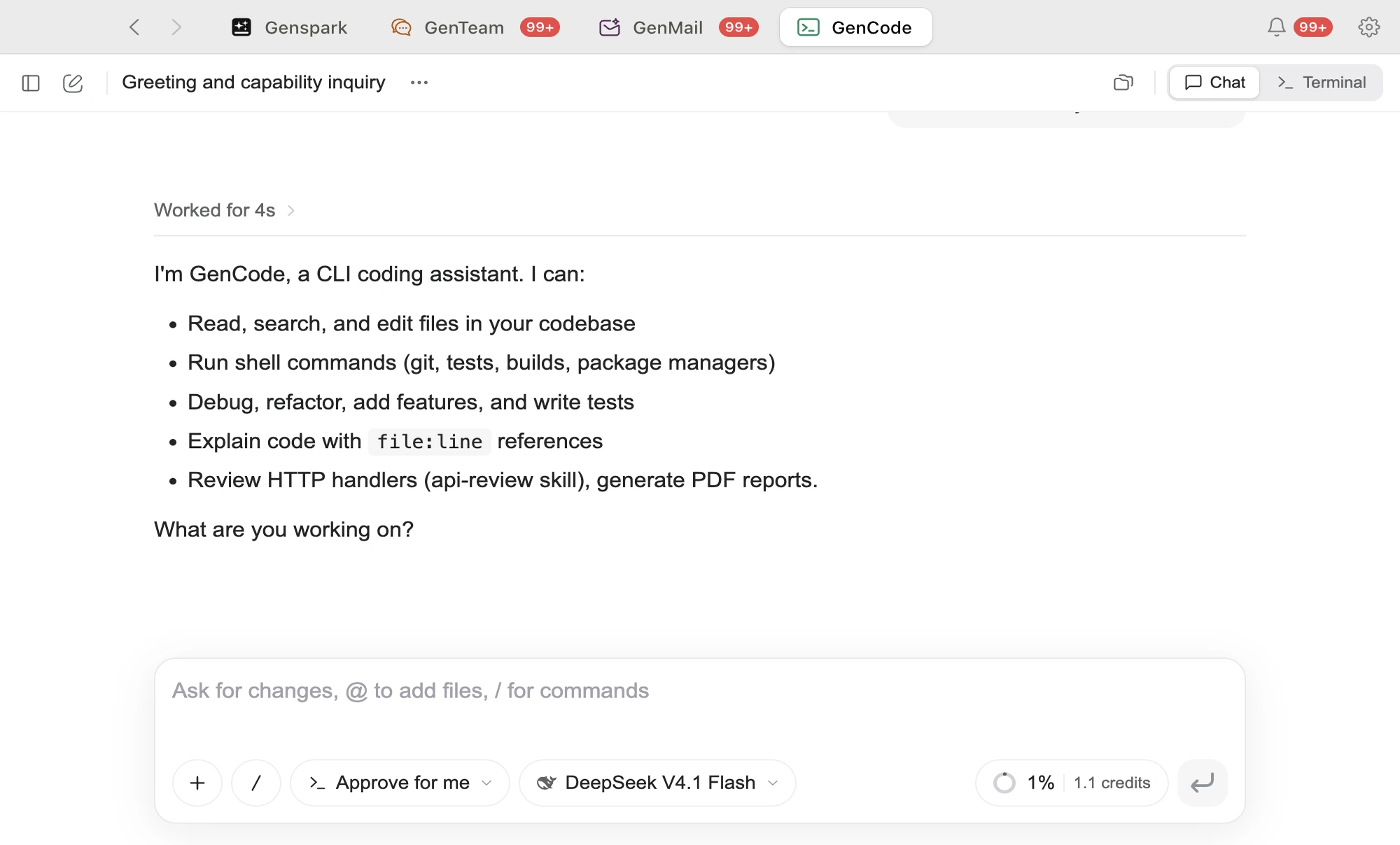Open notifications bell
1400x845 pixels.
1276,27
